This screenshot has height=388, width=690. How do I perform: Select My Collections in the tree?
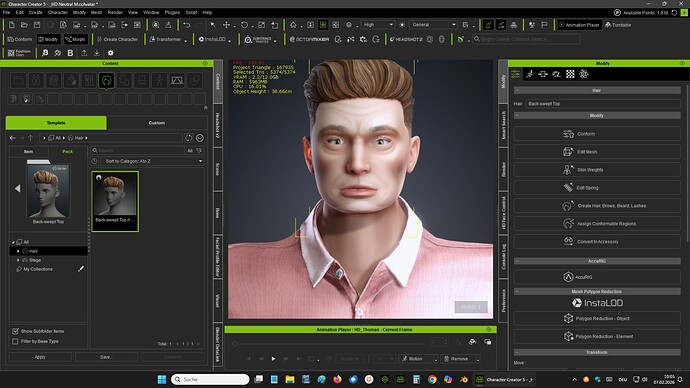click(x=38, y=269)
